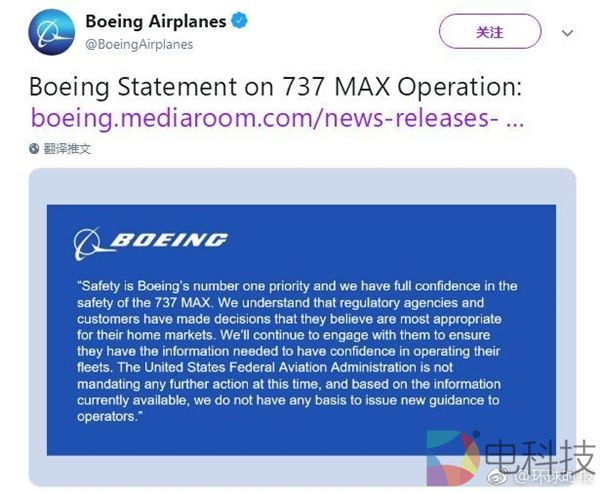This screenshot has height=493, width=600.
Task: Click the globe icon beside translate text
Action: click(35, 148)
